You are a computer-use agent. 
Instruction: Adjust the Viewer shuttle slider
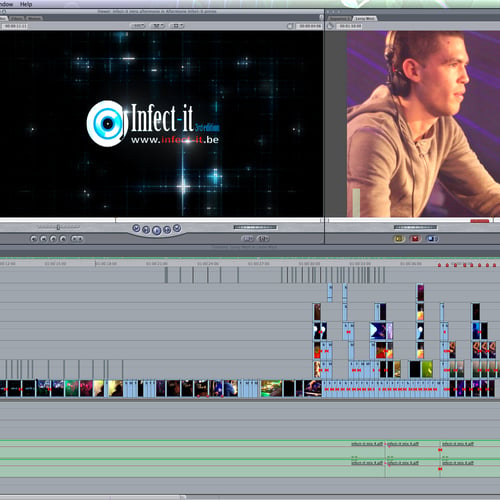[58, 227]
